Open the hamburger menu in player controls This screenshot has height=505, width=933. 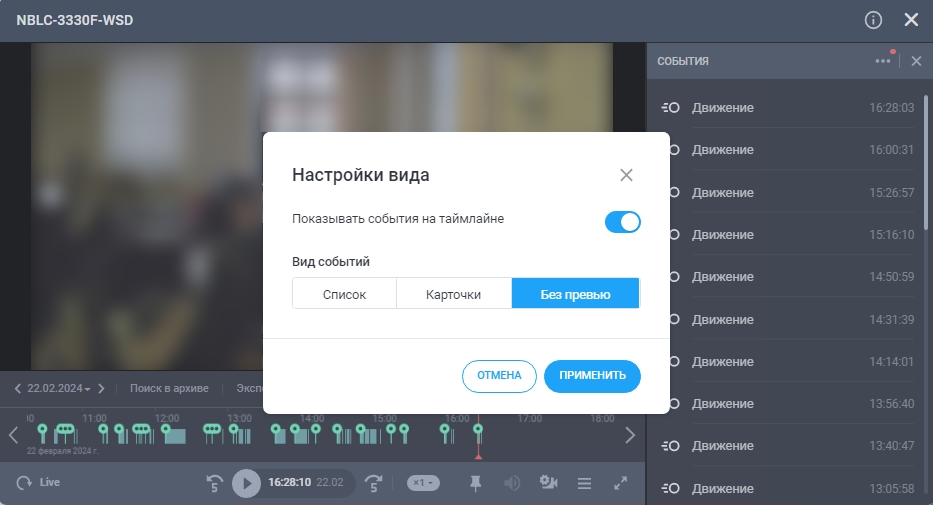point(584,483)
